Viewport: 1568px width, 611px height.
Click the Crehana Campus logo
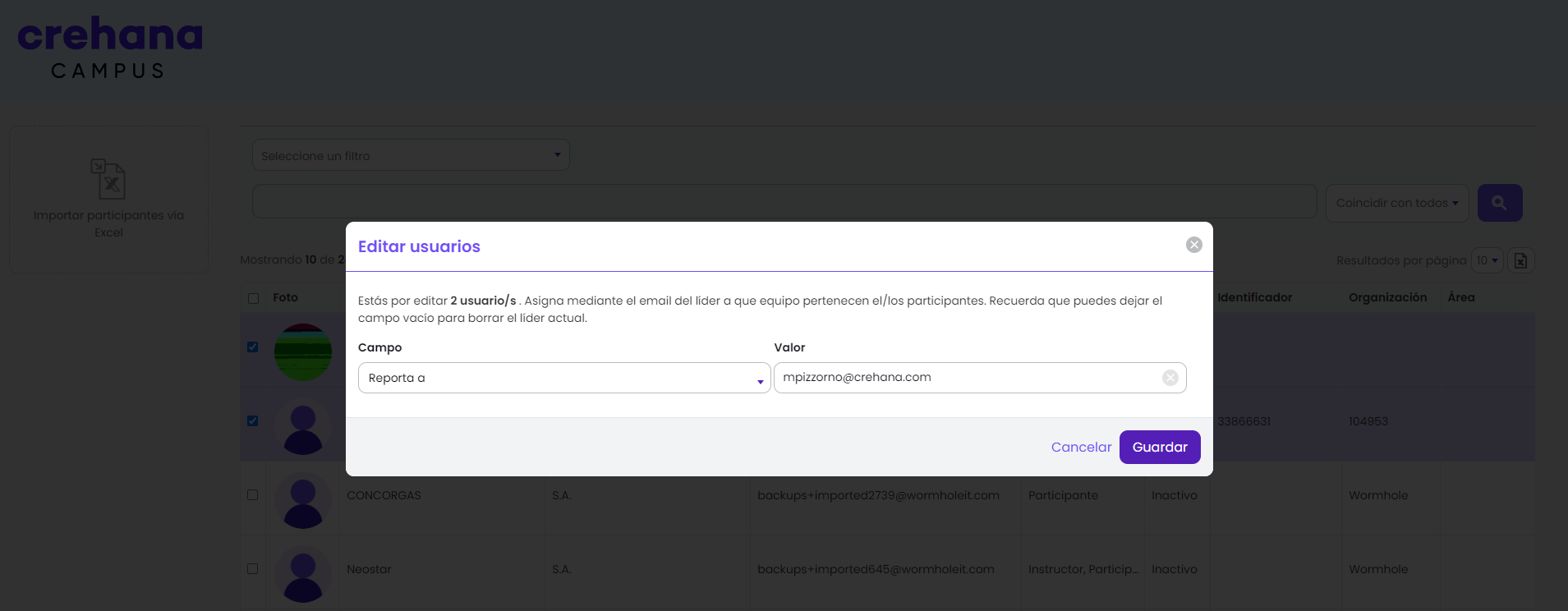coord(110,48)
